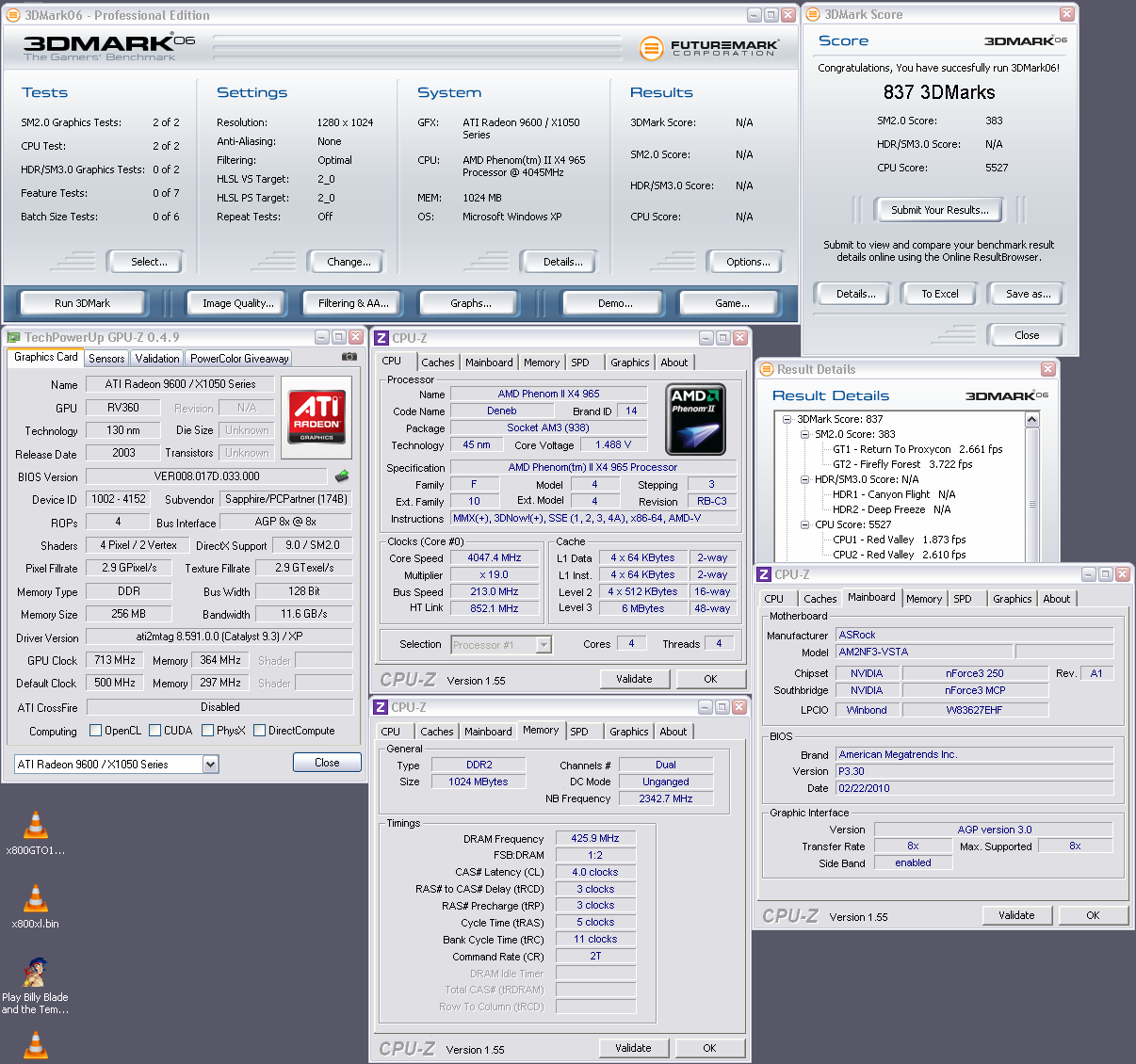Click the Driver Version ati2mtag field

click(x=219, y=637)
